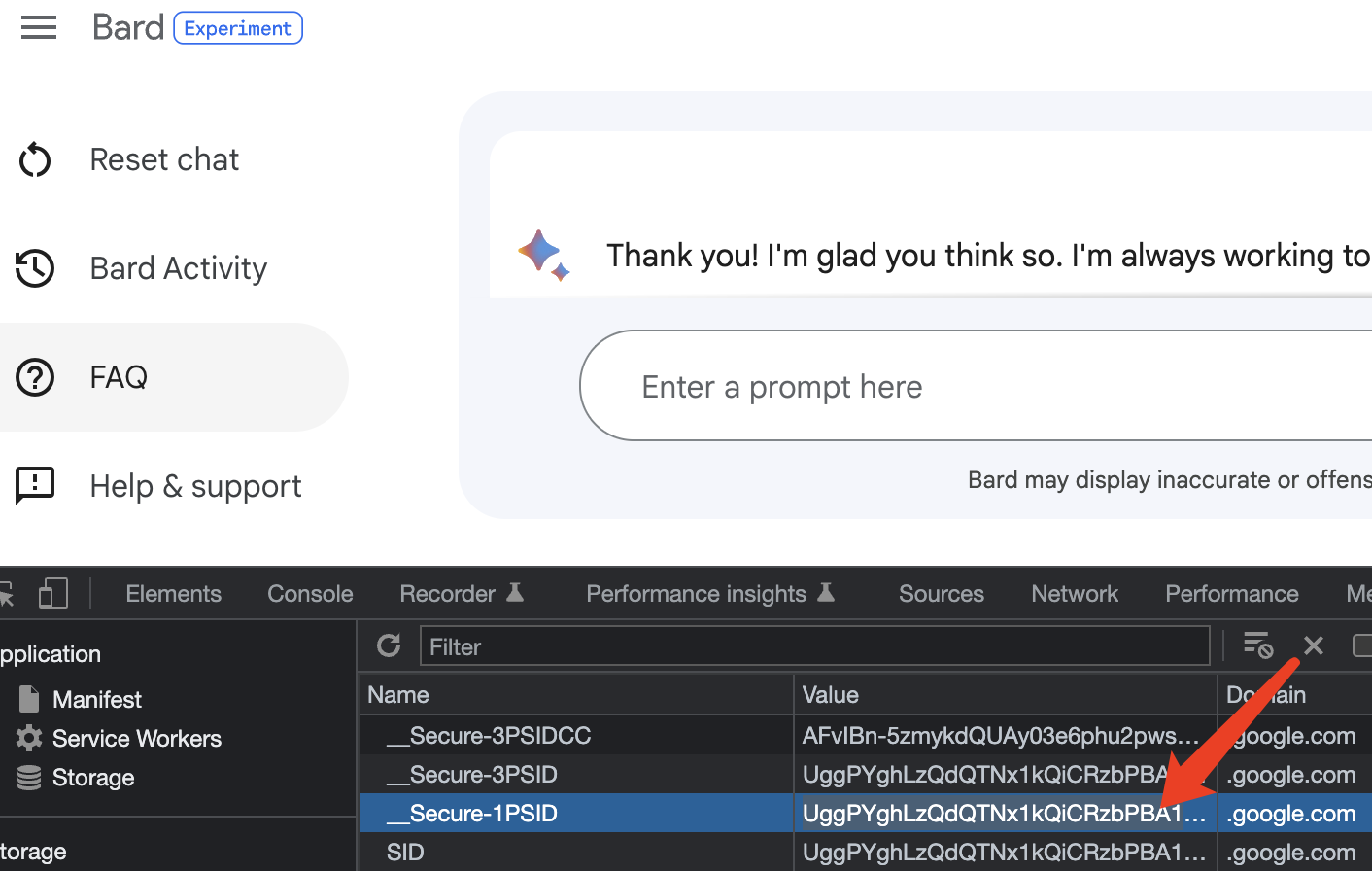
Task: Select the __Secure-3PSID cookie name
Action: 472,775
